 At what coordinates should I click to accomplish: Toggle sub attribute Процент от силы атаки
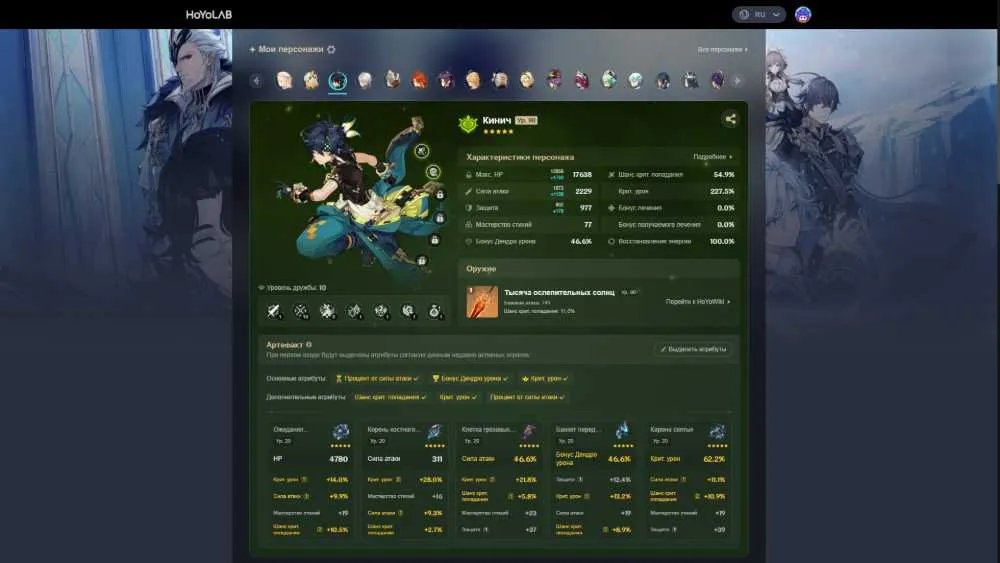[x=527, y=397]
